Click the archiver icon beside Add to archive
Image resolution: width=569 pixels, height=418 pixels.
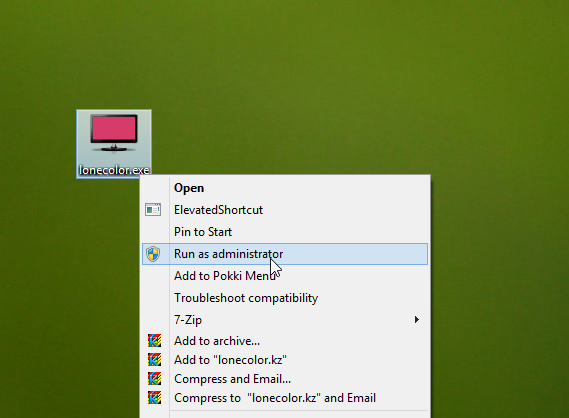(x=154, y=341)
